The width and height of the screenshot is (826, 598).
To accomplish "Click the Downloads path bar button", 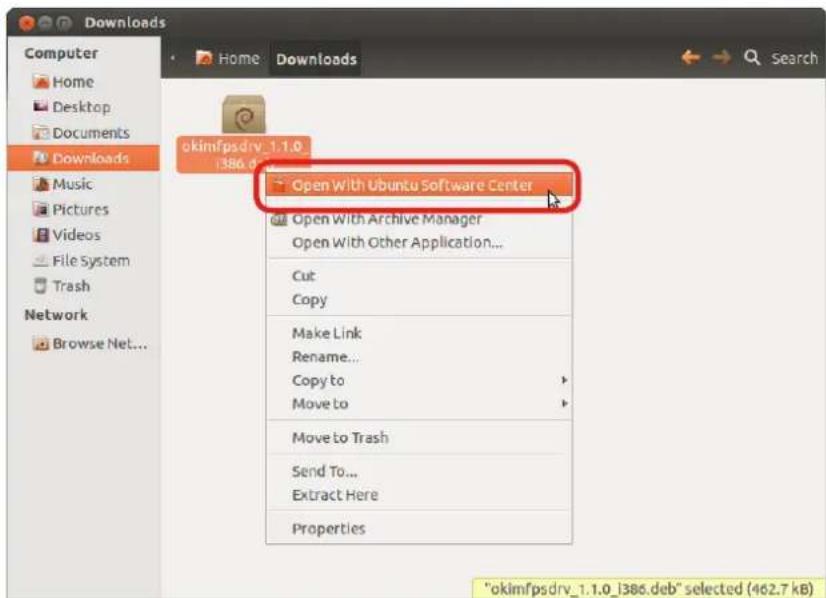I will (316, 58).
